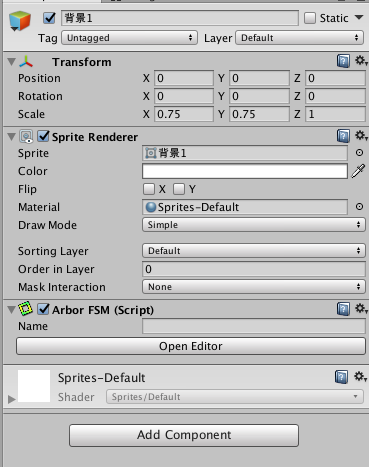Collapse the Arbor FSM component
Image resolution: width=369 pixels, height=467 pixels.
(12, 310)
